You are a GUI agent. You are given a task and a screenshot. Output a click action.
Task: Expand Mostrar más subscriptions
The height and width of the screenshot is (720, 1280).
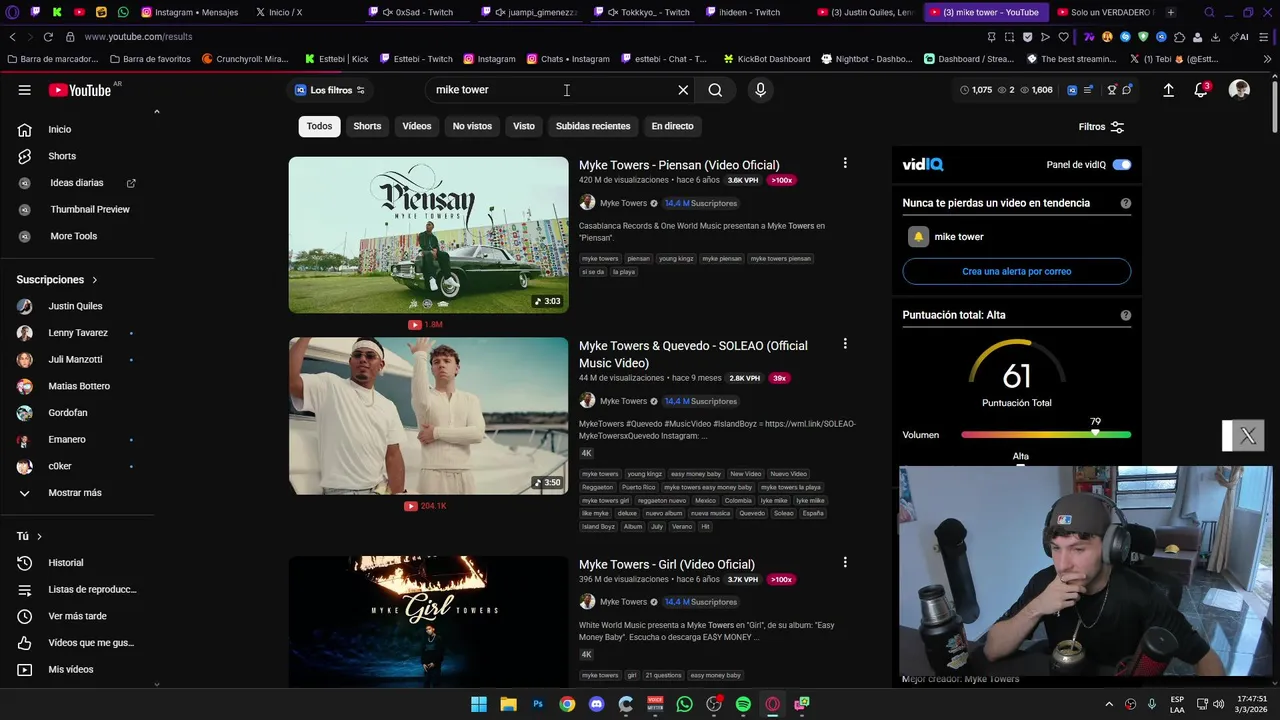point(75,493)
